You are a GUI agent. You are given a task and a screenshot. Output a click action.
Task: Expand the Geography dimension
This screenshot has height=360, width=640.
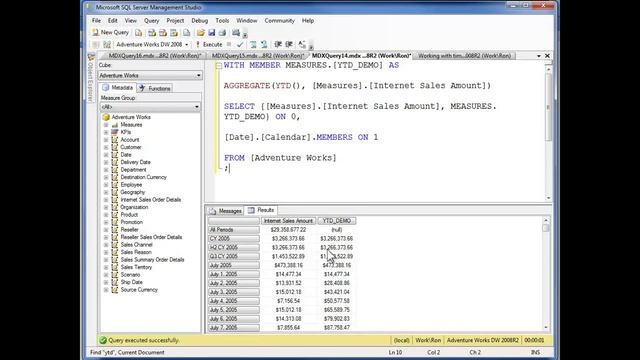(106, 192)
